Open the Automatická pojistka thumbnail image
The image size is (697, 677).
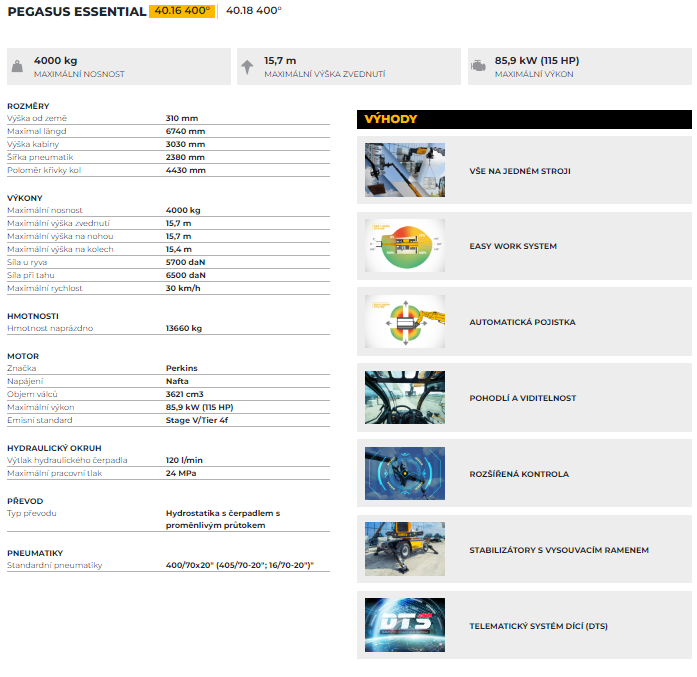(x=405, y=321)
